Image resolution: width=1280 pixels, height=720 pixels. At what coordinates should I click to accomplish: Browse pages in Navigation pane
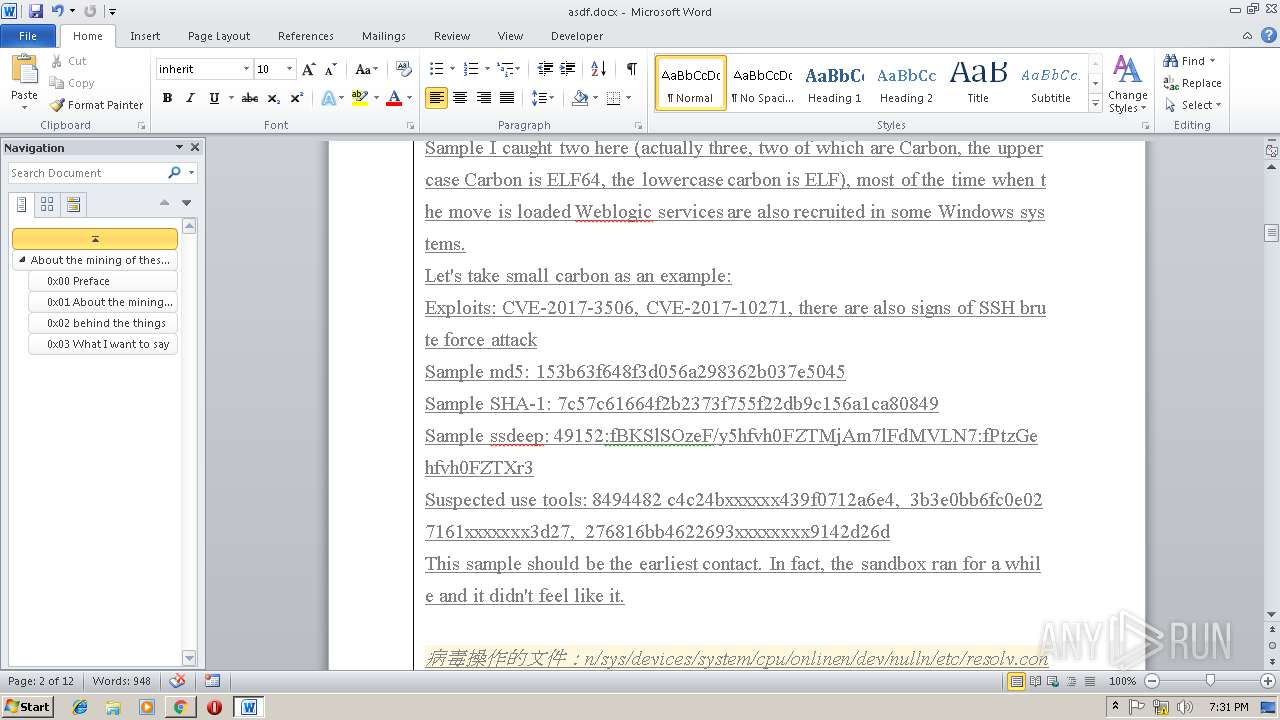(47, 204)
